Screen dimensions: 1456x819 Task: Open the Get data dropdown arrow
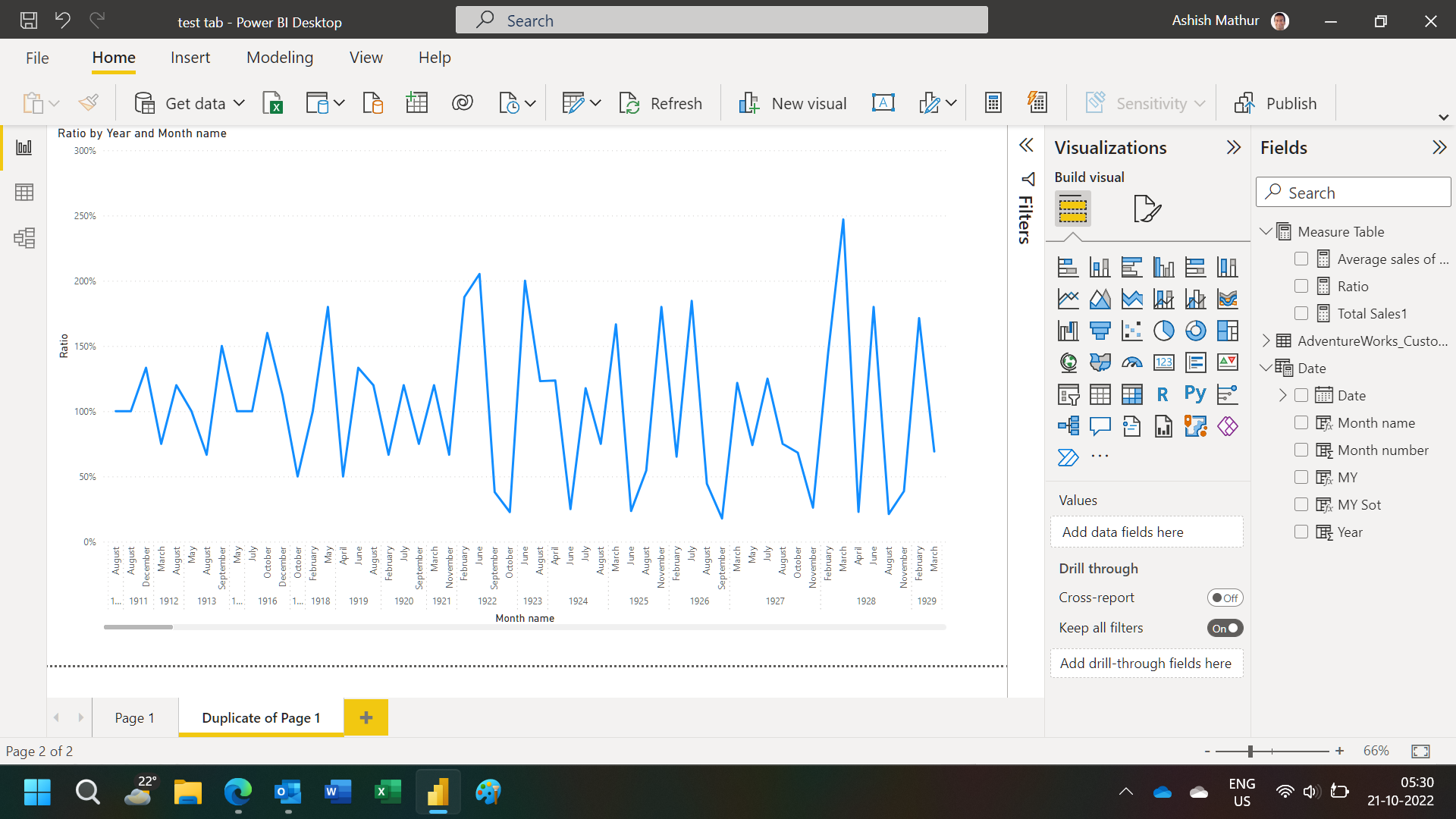[x=239, y=103]
